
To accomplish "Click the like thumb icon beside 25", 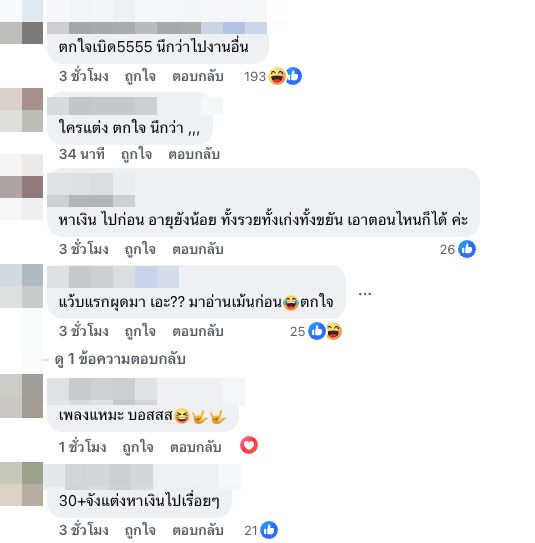I will coord(317,331).
